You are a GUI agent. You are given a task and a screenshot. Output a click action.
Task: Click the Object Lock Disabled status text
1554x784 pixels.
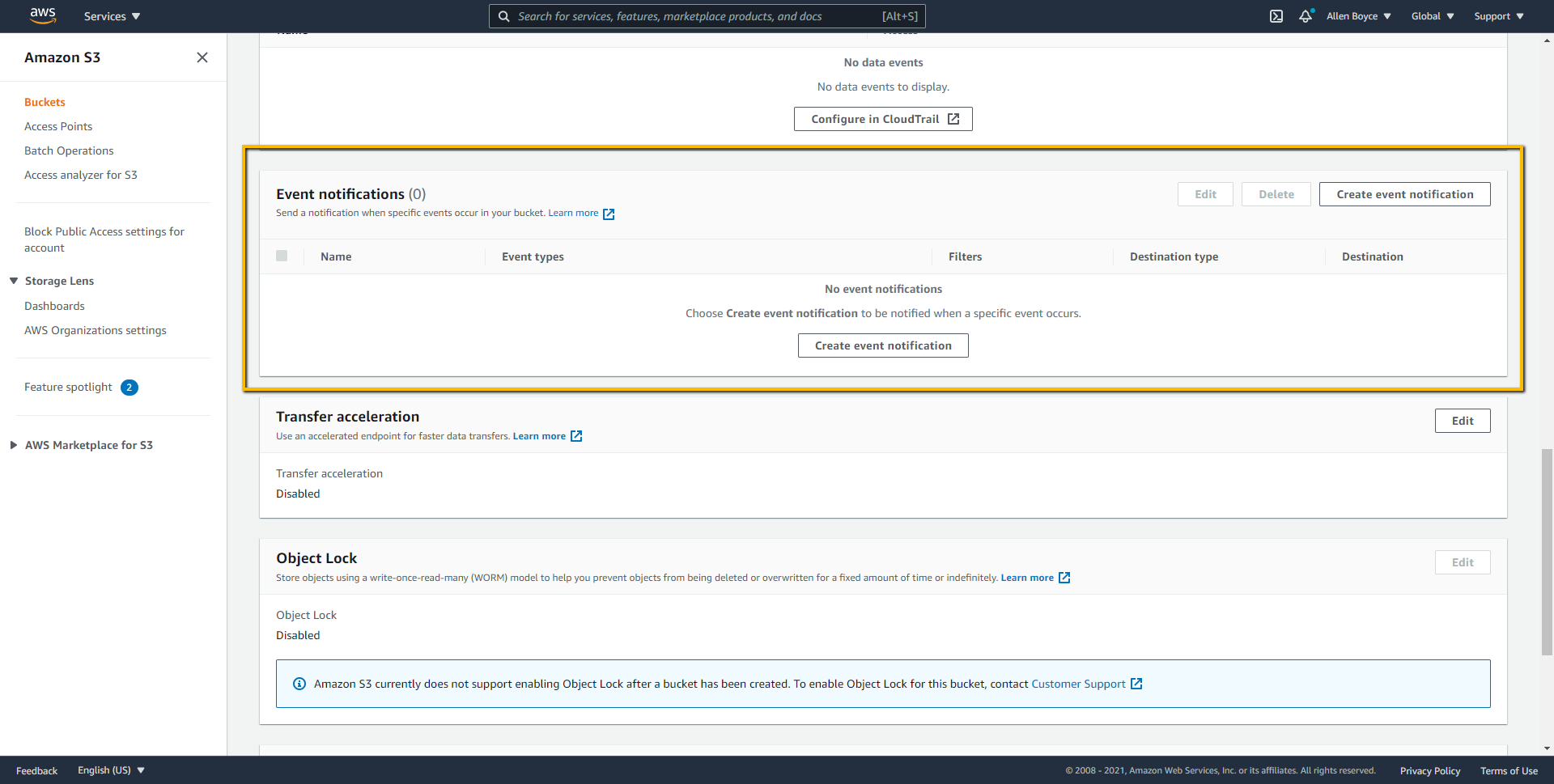click(298, 635)
